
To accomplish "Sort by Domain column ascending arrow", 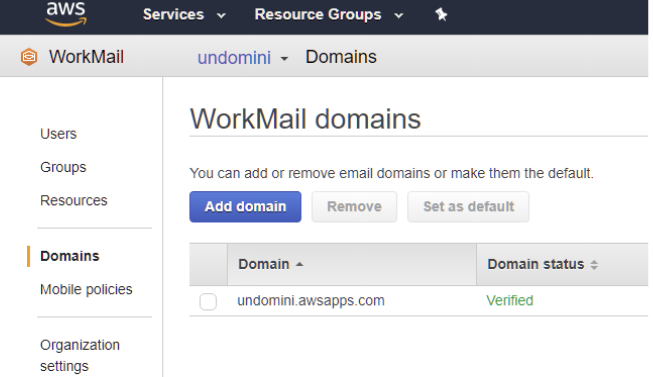I will 299,264.
